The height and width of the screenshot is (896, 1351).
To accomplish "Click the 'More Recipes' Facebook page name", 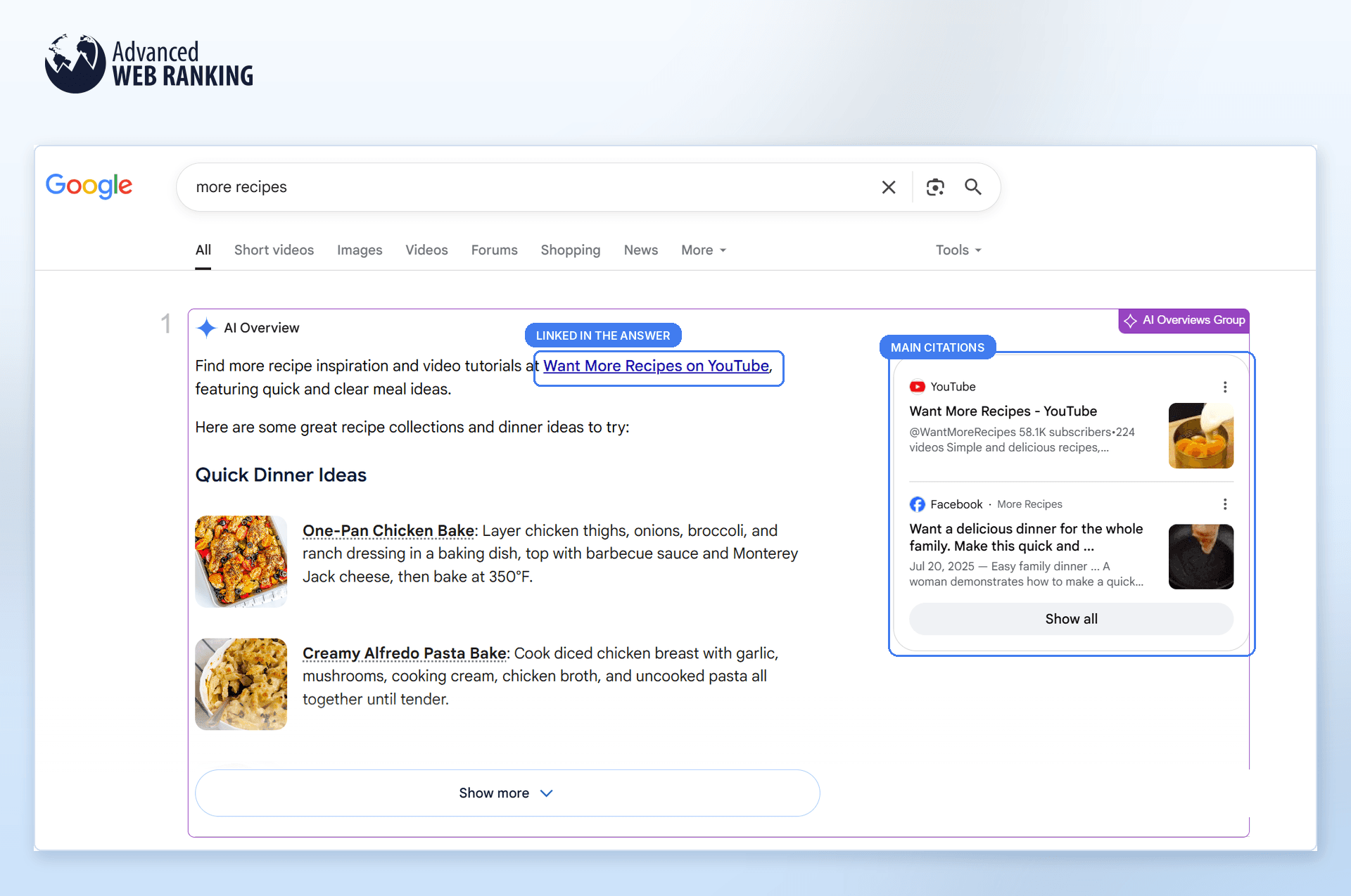I will coord(1029,504).
